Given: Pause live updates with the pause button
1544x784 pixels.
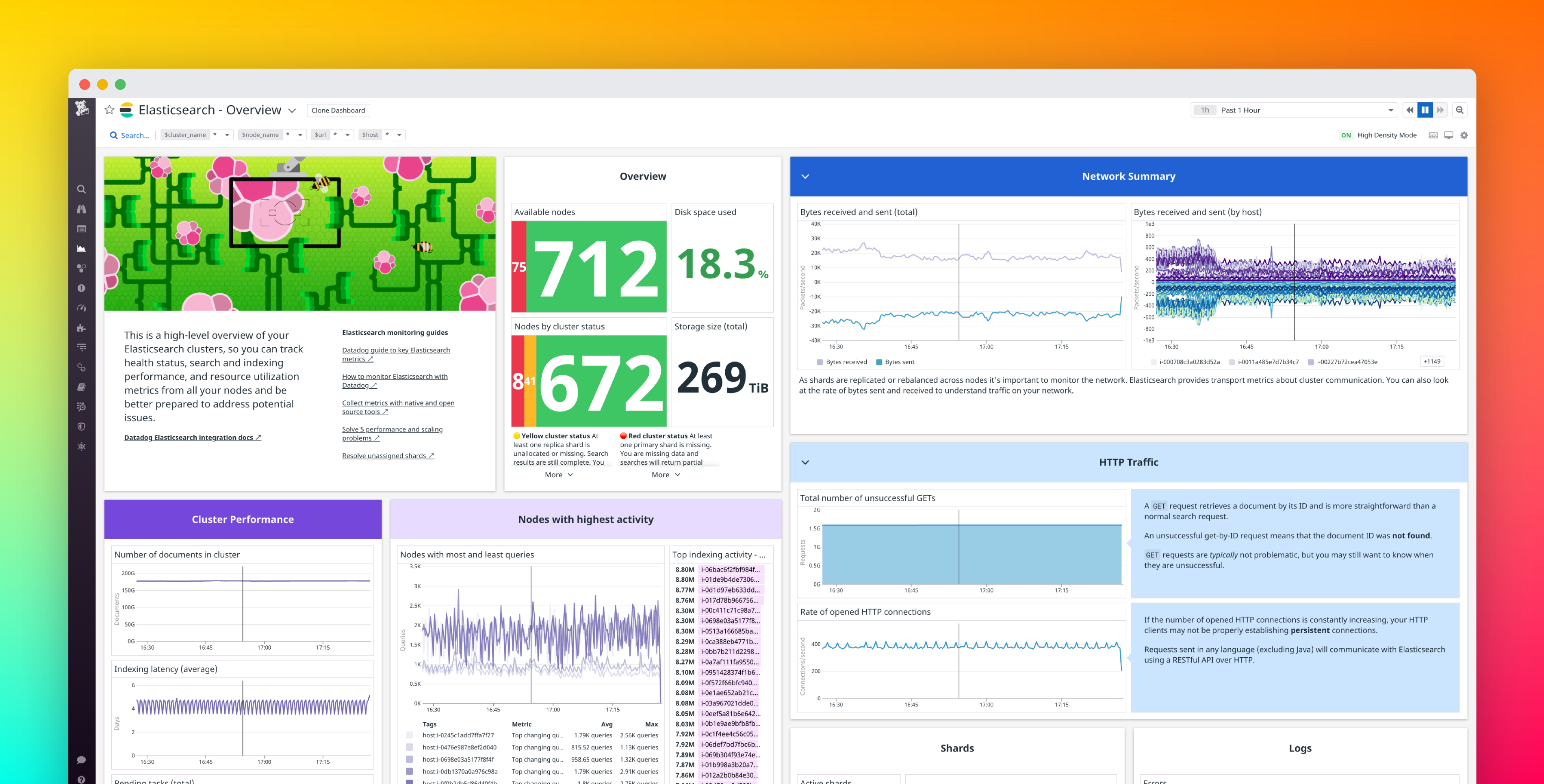Looking at the screenshot, I should [x=1425, y=110].
